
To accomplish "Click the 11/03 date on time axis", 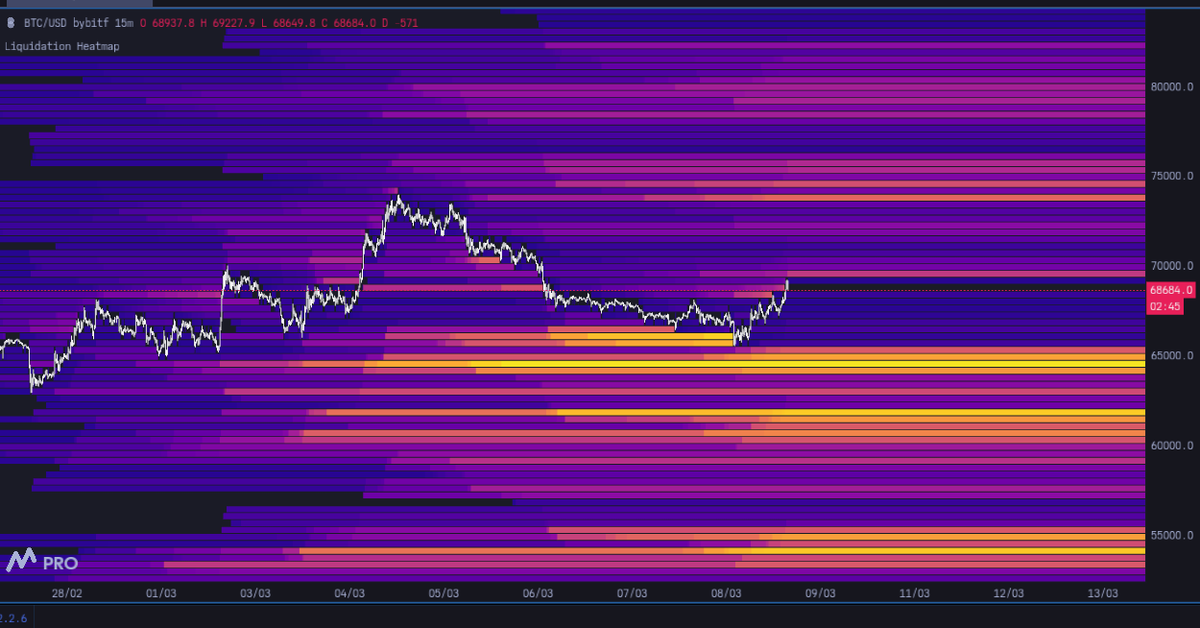I will pos(914,593).
